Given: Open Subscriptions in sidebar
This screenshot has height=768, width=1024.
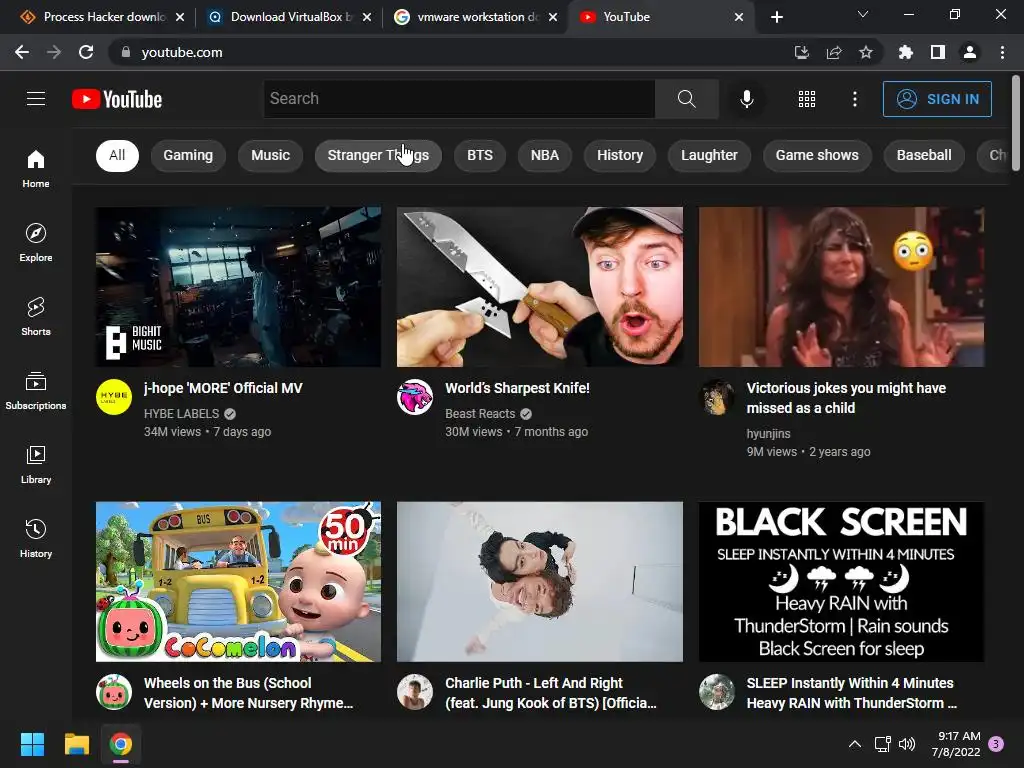Looking at the screenshot, I should point(36,390).
